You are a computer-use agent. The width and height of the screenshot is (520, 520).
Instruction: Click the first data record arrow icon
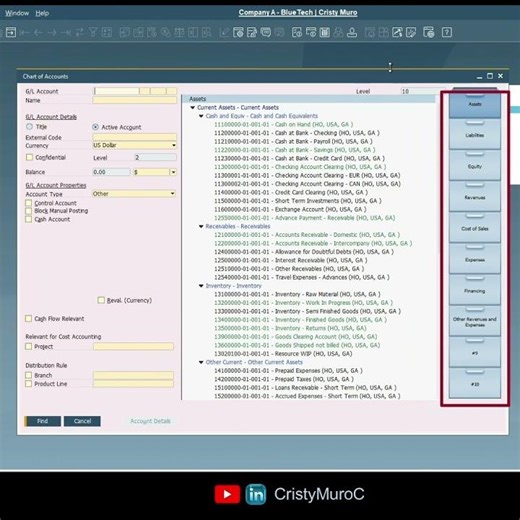25,32
